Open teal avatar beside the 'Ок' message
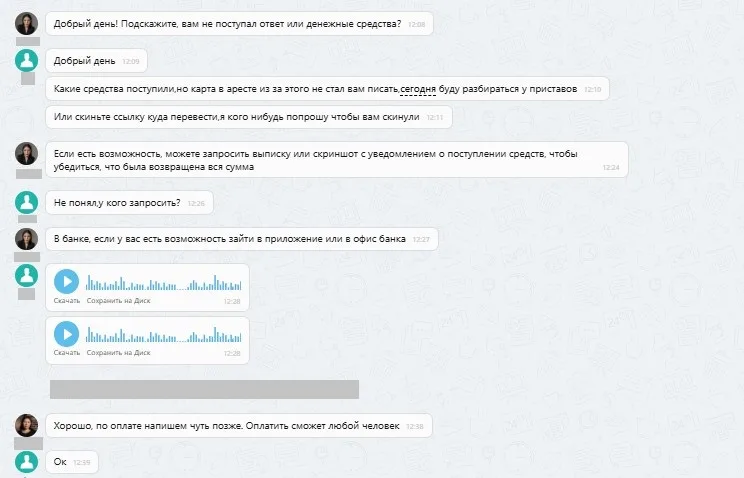This screenshot has width=744, height=478. (x=27, y=462)
